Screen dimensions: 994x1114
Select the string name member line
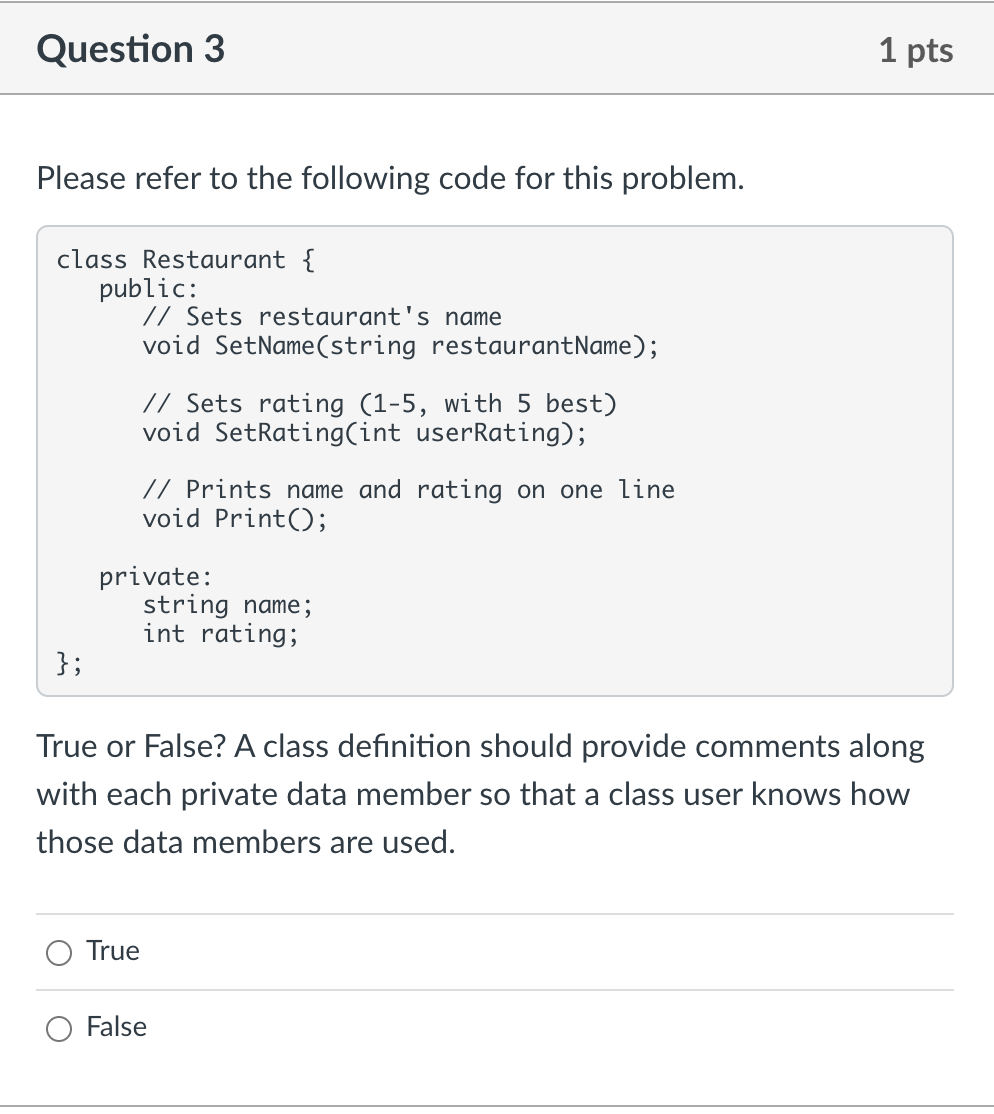click(x=228, y=604)
